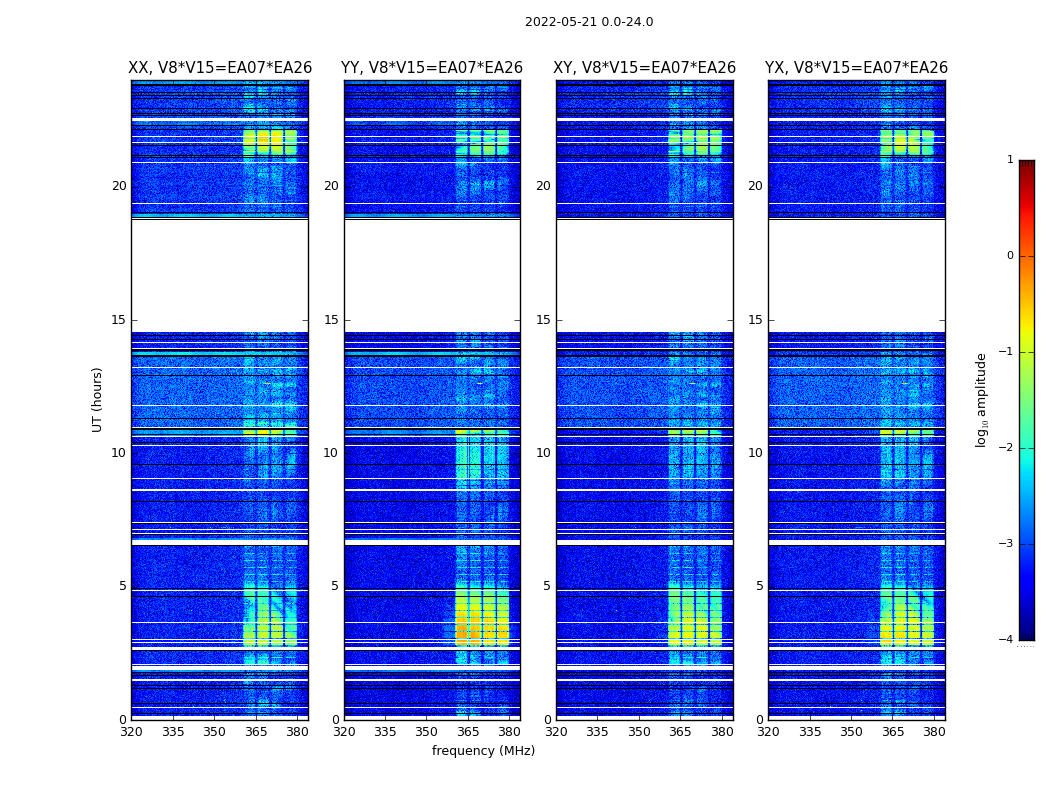Click the YX polarization panel title
This screenshot has height=800, width=1050.
point(857,68)
